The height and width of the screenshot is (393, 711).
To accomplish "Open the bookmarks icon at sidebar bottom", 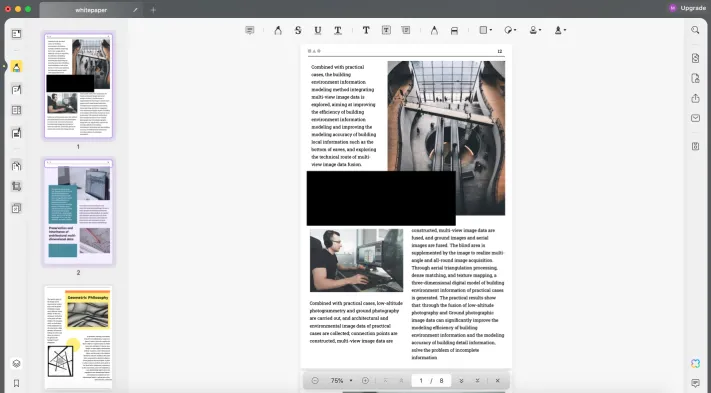I will click(16, 383).
